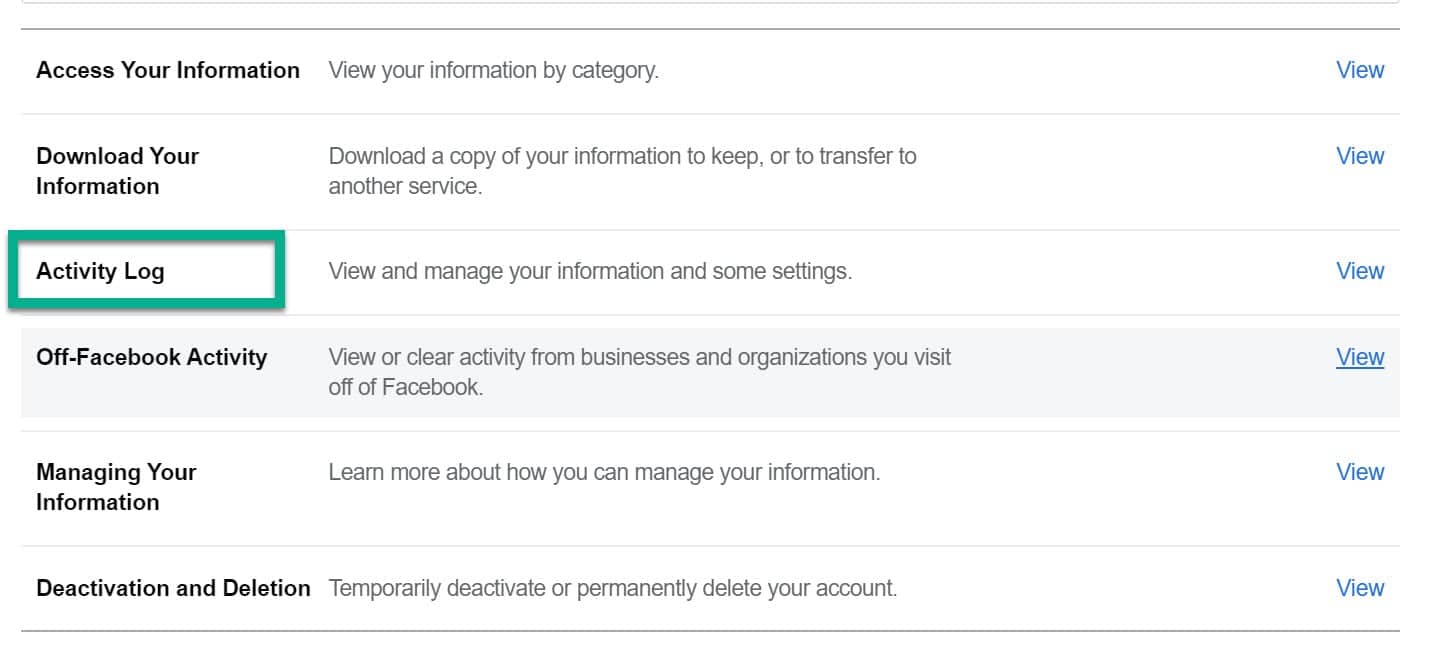Click the Managing Your Information heading
This screenshot has height=665, width=1445.
coord(116,487)
